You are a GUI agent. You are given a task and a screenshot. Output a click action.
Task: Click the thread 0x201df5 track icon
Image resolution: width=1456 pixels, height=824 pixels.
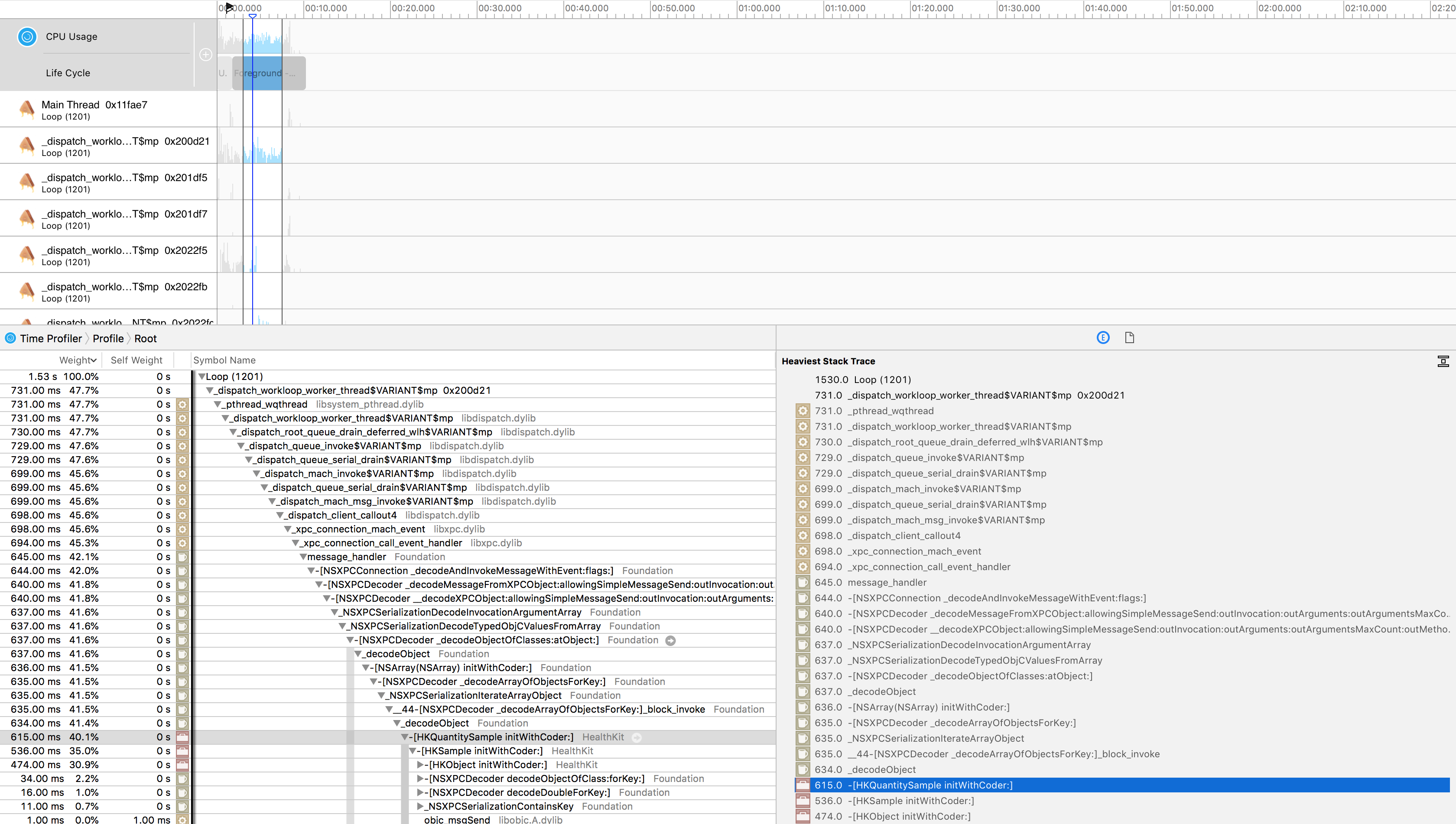click(x=26, y=182)
